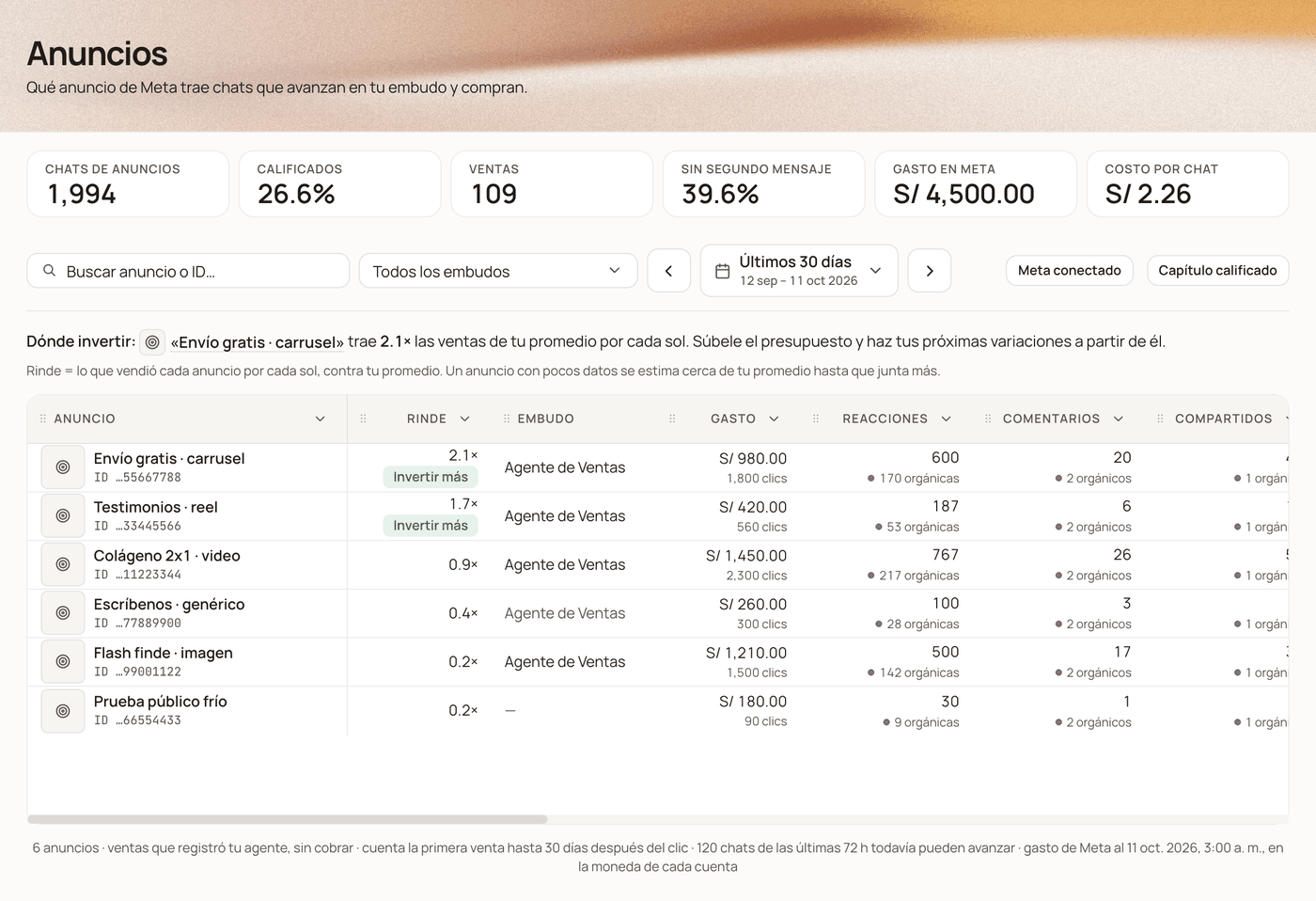1316x901 pixels.
Task: Select the Ventas 109 card
Action: coord(552,184)
